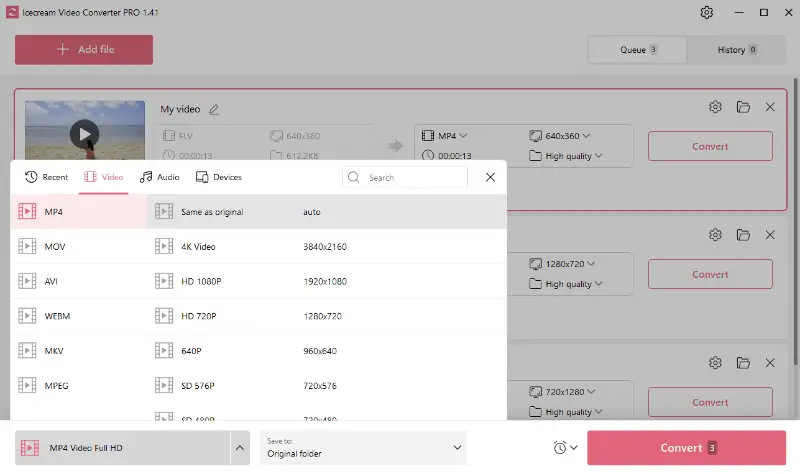Open output folder icon for My video
Screen dimensions: 800x474
[743, 107]
